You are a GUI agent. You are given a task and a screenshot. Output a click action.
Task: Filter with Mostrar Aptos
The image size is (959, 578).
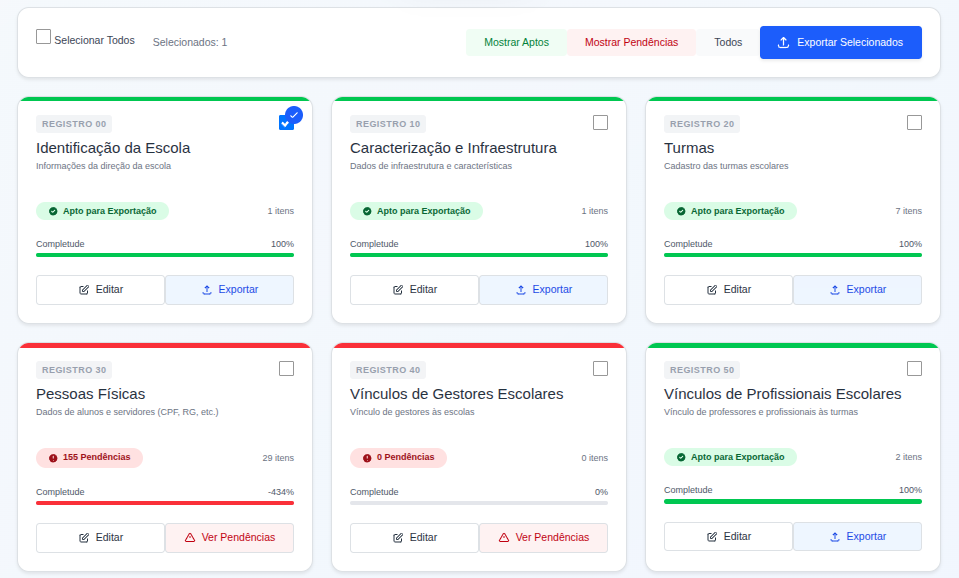[x=516, y=42]
